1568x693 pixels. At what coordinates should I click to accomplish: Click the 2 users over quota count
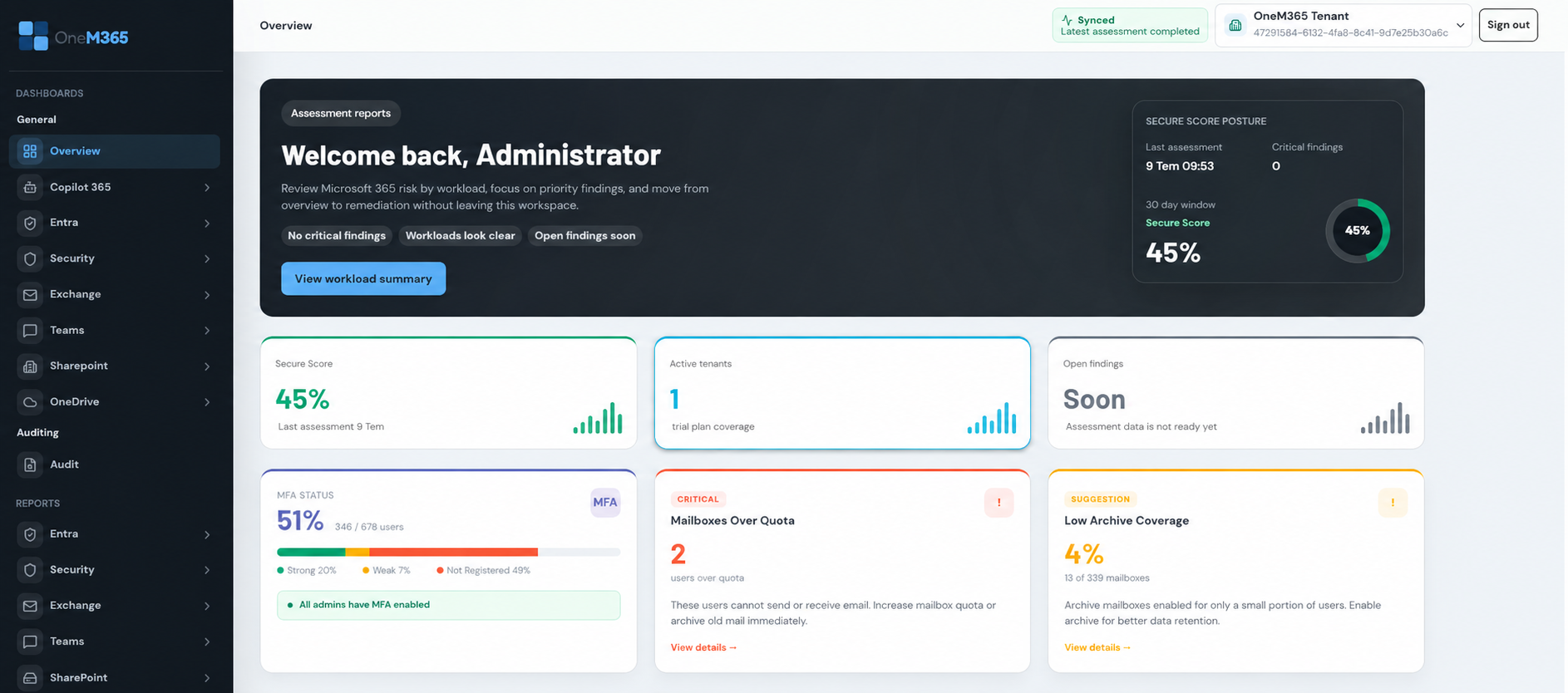tap(678, 553)
